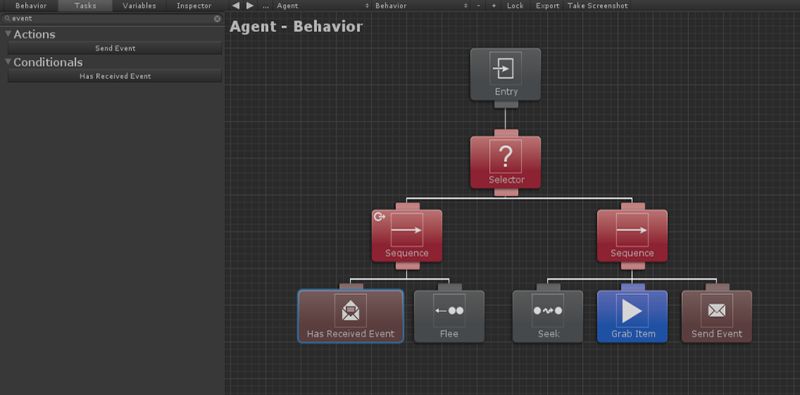Select the Flee node
The height and width of the screenshot is (395, 800).
(449, 316)
